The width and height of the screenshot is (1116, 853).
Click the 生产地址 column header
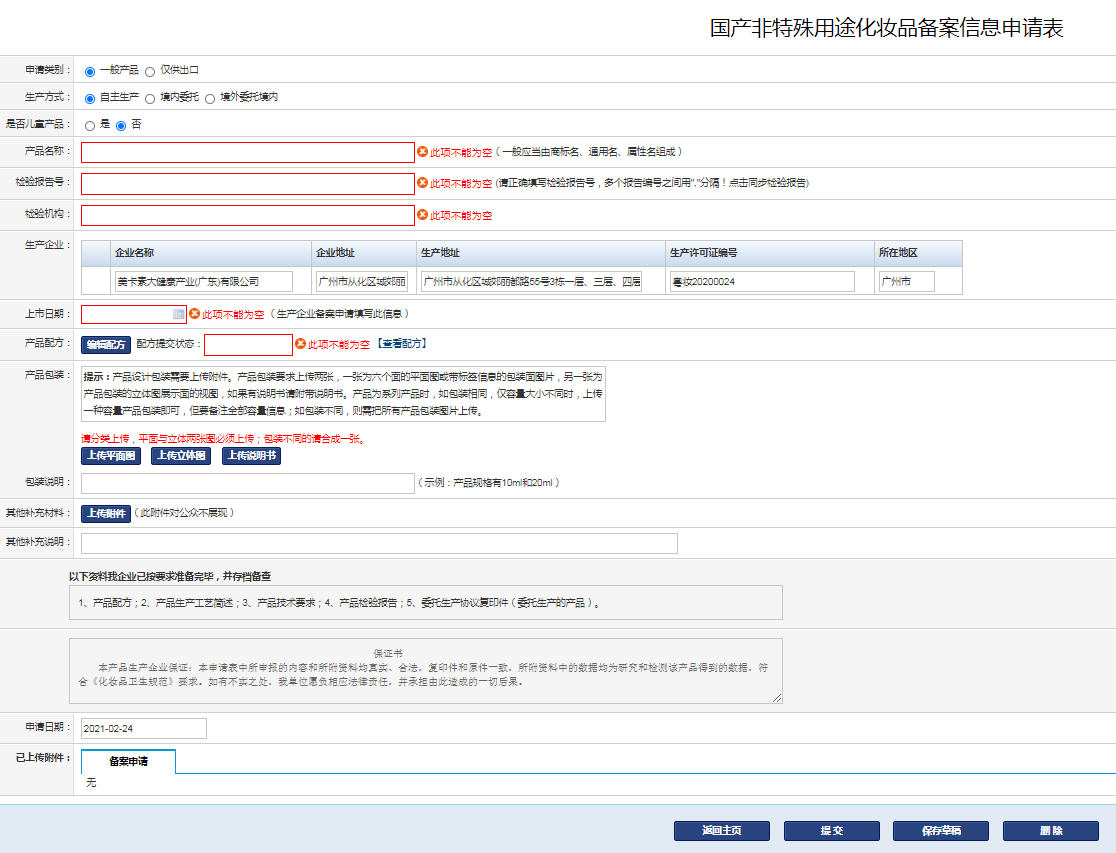tap(541, 253)
